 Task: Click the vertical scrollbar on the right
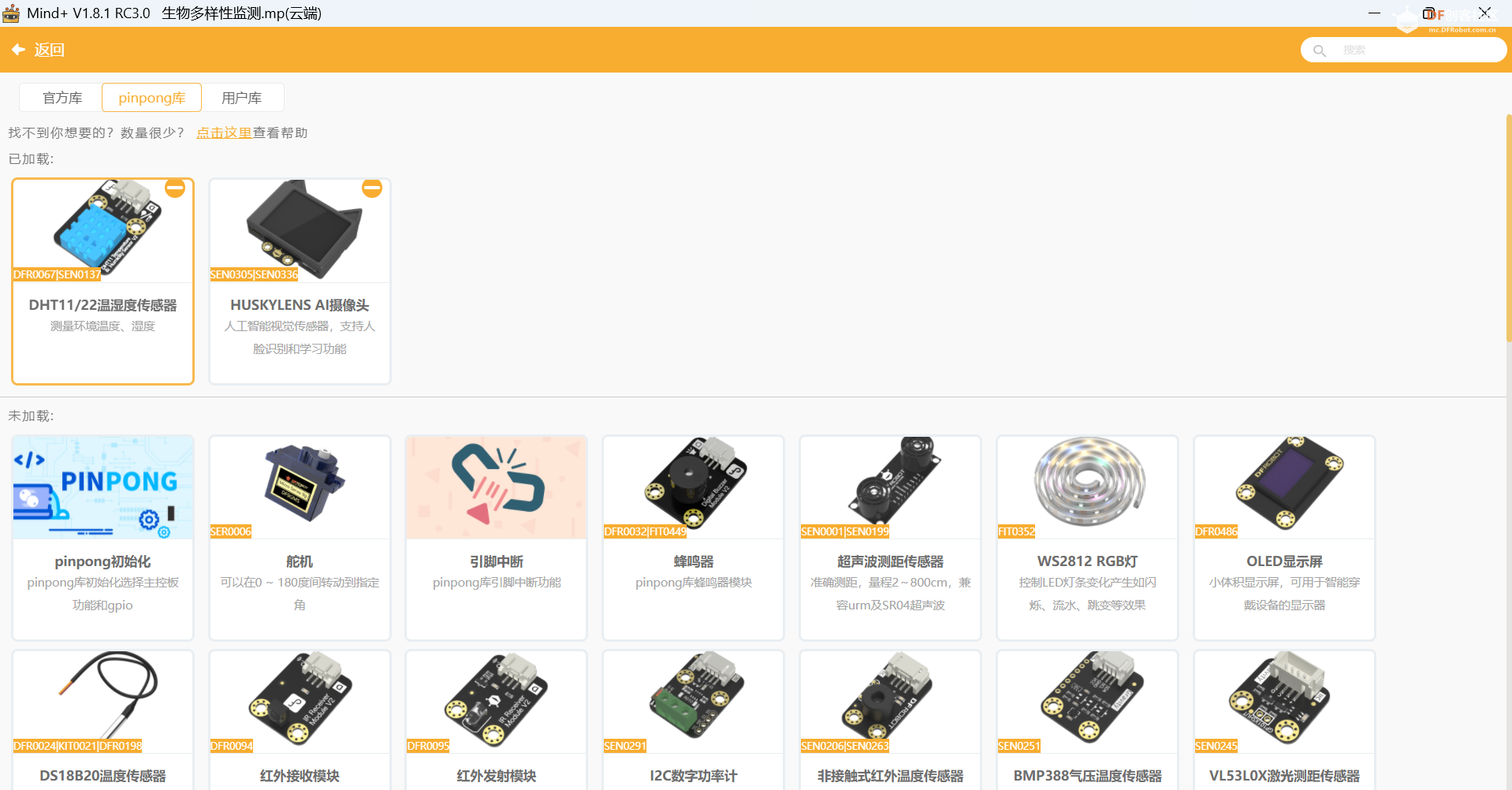point(1508,229)
